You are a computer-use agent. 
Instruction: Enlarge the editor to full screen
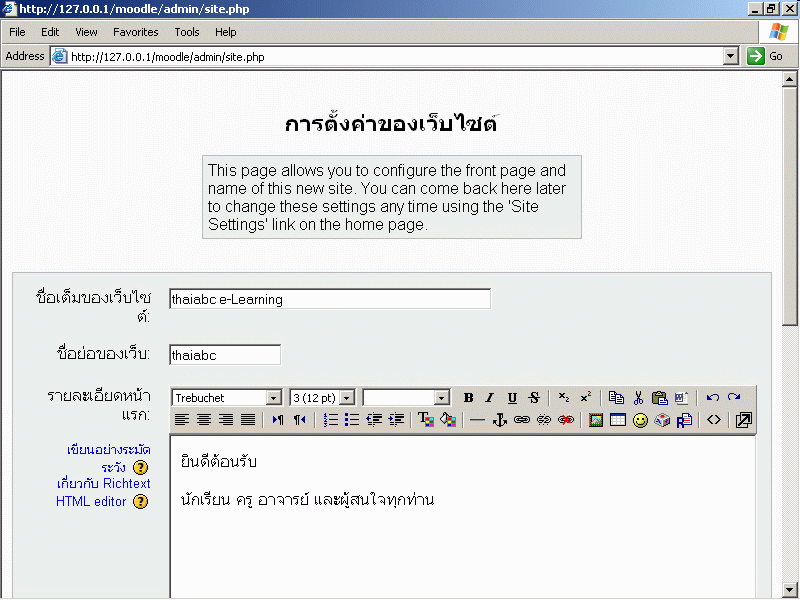(743, 420)
